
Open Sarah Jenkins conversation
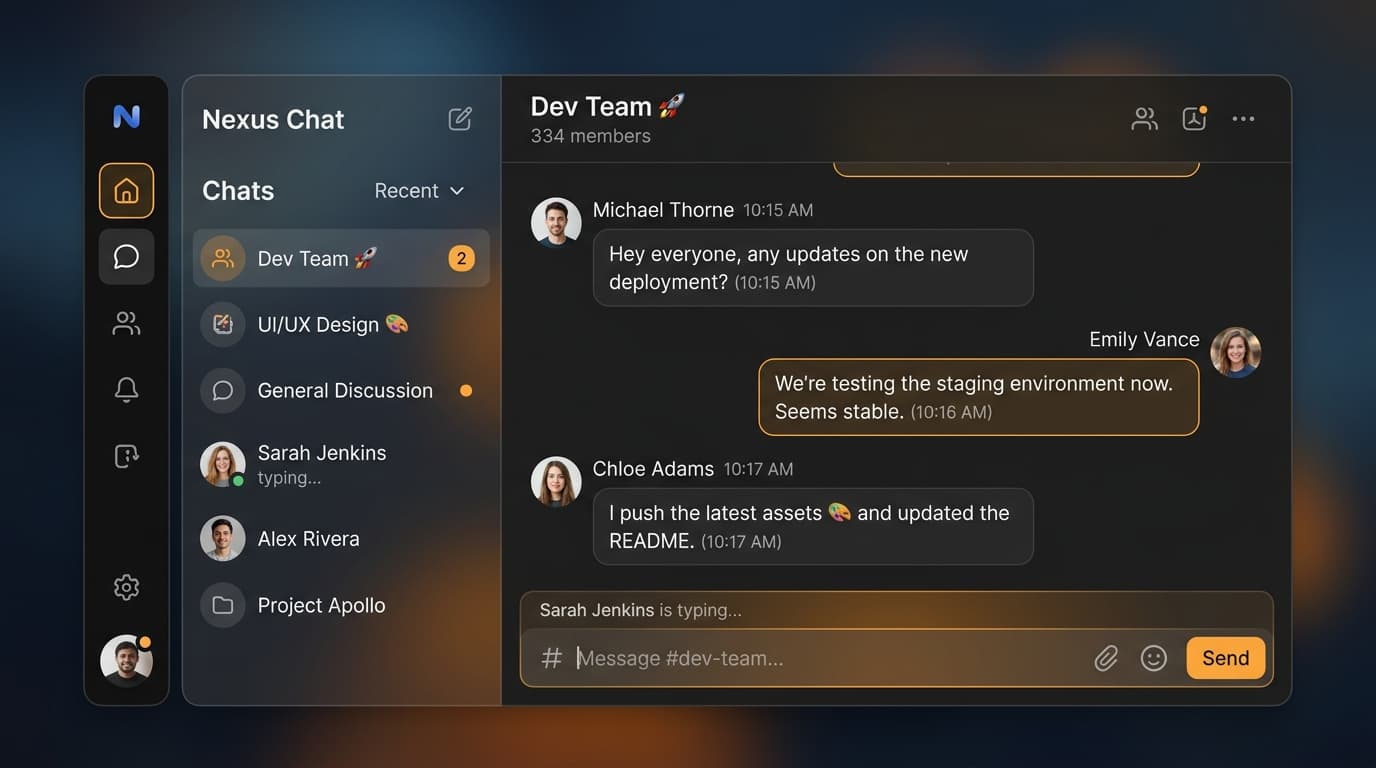[x=341, y=464]
